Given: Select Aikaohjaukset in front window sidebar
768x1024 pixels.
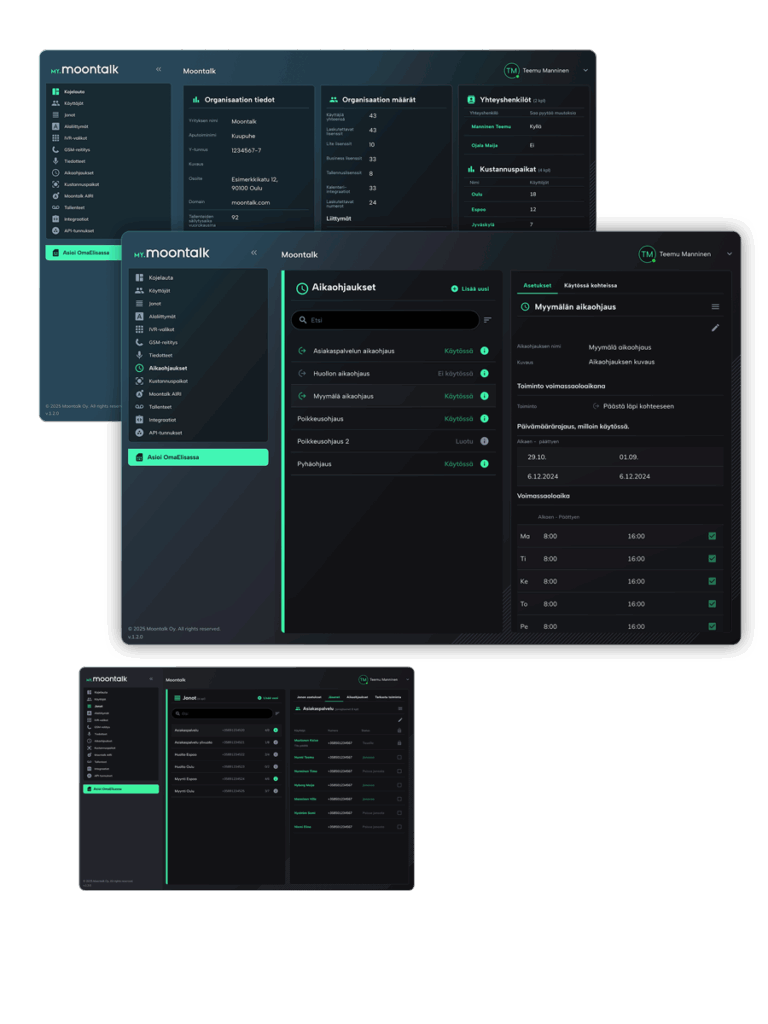Looking at the screenshot, I should 161,368.
